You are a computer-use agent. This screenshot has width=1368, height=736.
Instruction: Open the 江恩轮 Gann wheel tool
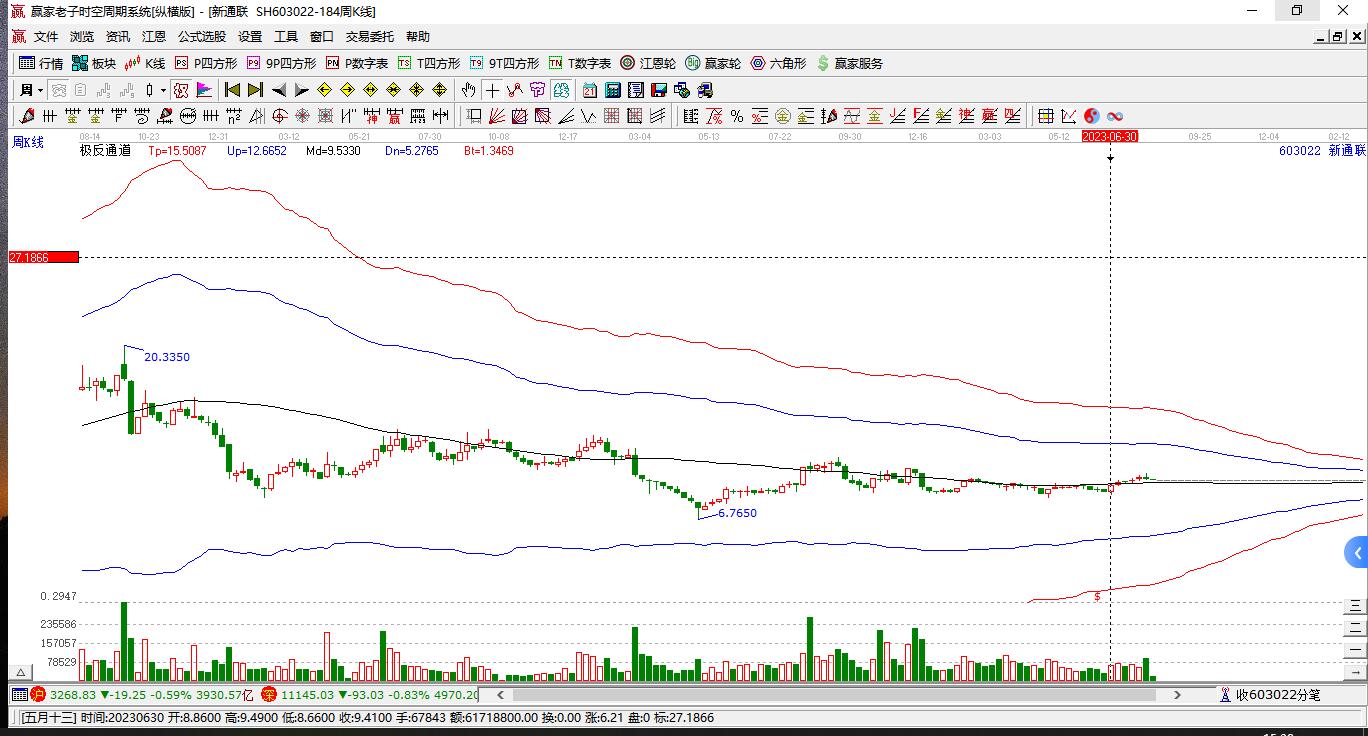pyautogui.click(x=648, y=63)
